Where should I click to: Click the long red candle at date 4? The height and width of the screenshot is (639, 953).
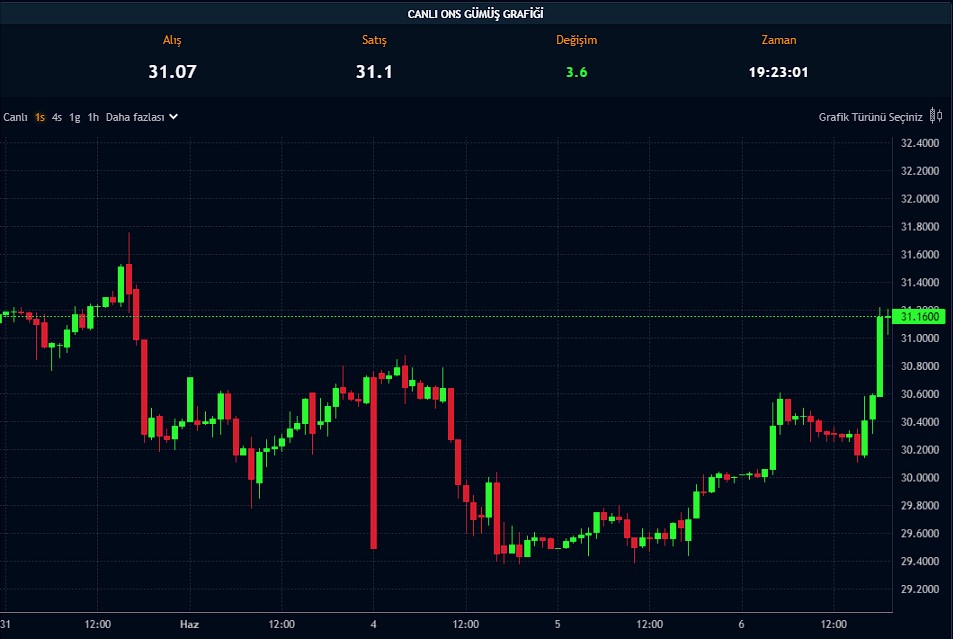point(373,460)
